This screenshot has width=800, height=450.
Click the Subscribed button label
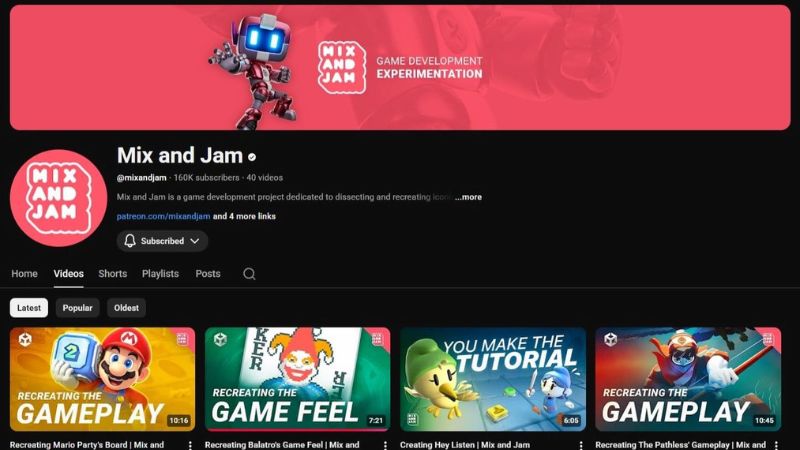(x=162, y=241)
